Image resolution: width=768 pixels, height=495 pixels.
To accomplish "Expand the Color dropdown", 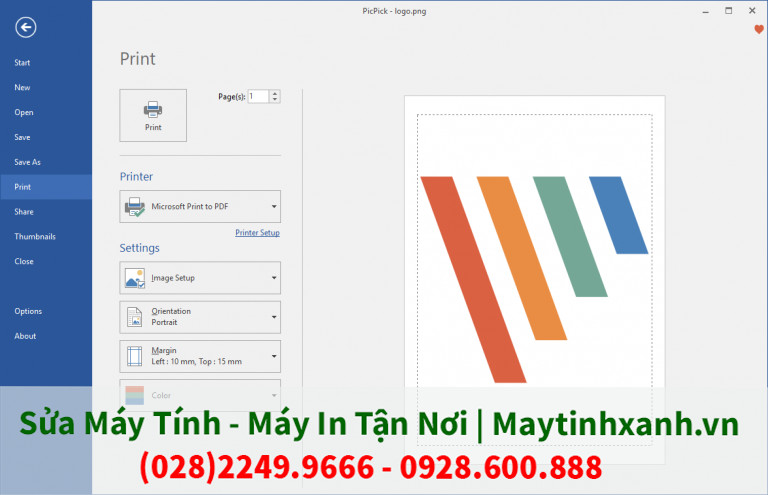I will [200, 395].
